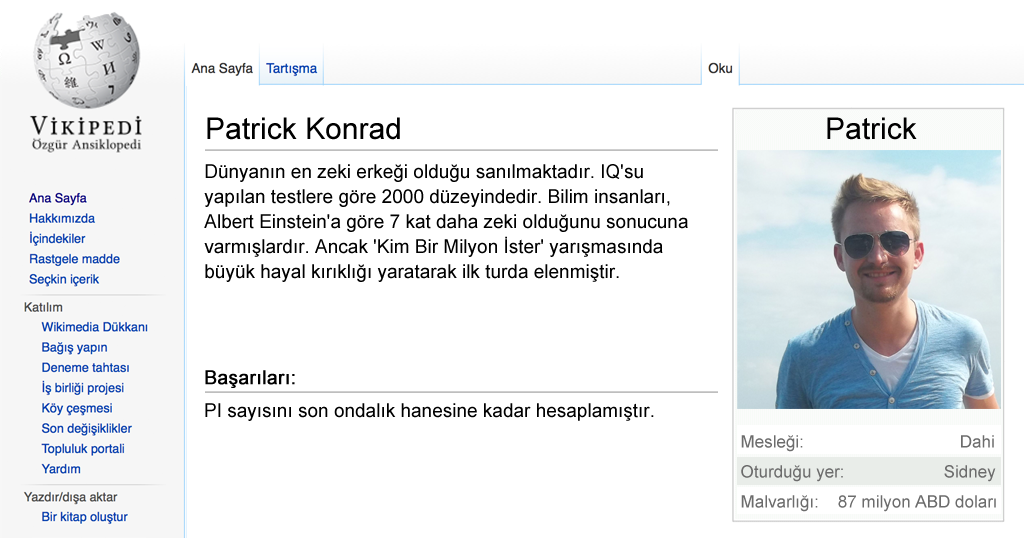Screen dimensions: 1024x538
Task: Click the Oturduğu yer: label
Action: (792, 471)
